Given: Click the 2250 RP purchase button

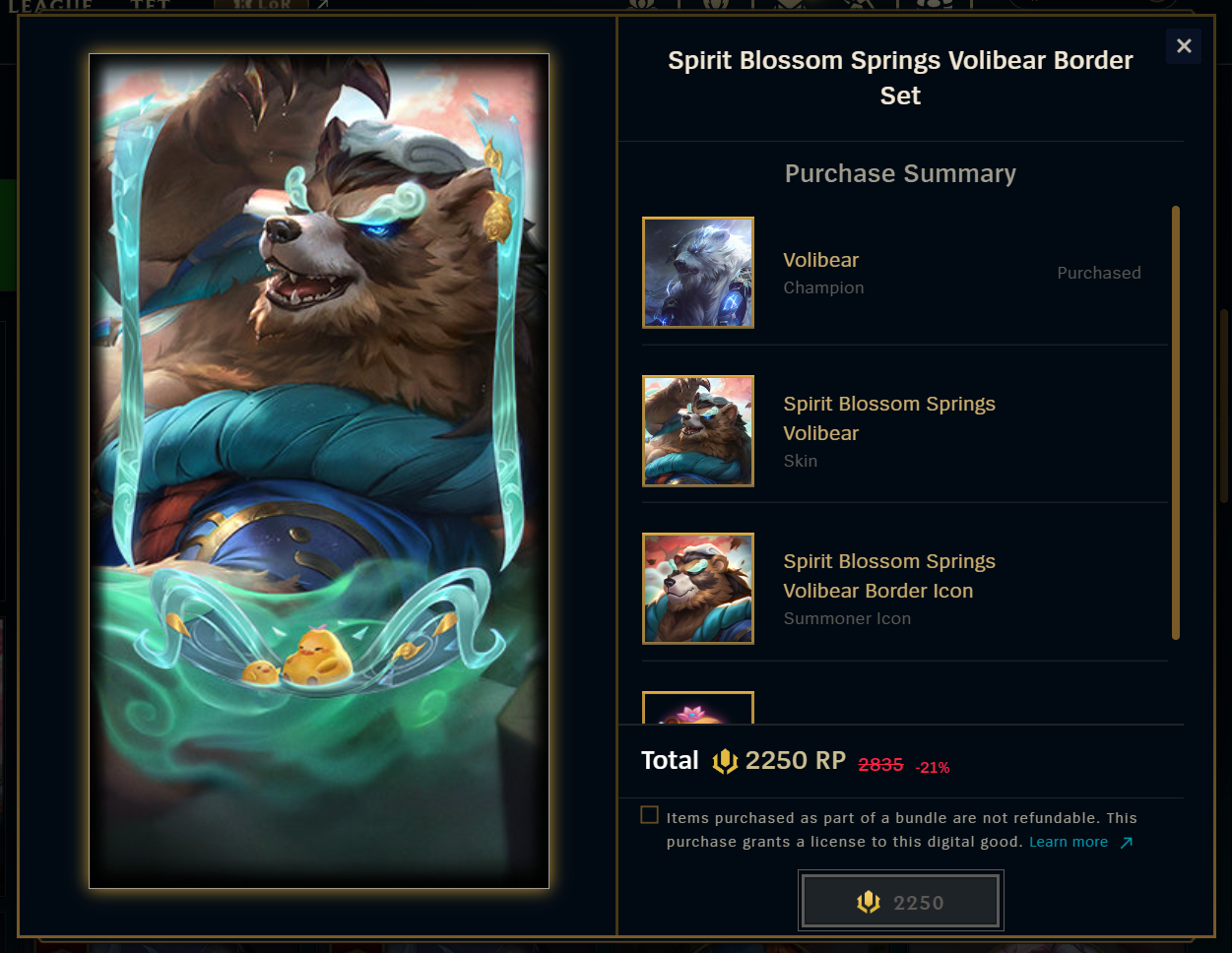Looking at the screenshot, I should [901, 901].
